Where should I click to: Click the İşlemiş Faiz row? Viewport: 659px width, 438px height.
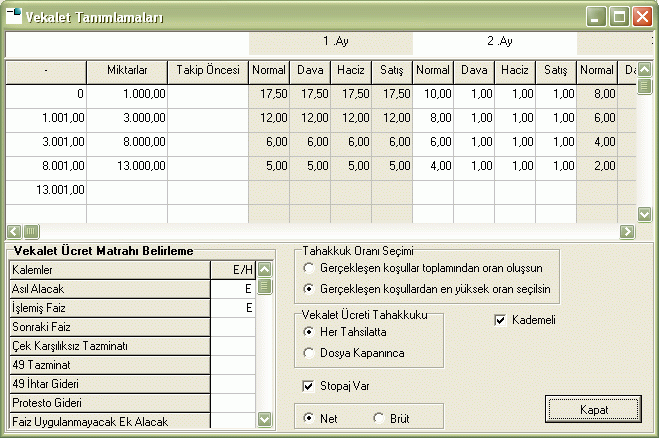110,308
